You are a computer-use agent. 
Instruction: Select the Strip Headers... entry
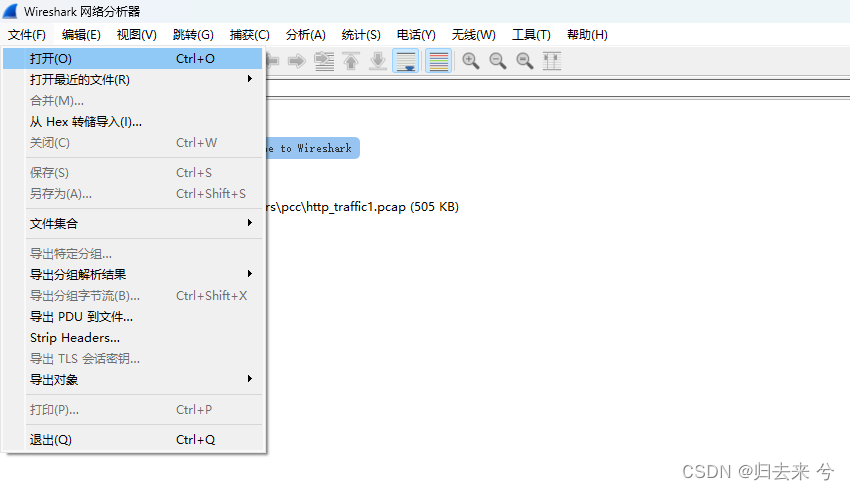(133, 338)
